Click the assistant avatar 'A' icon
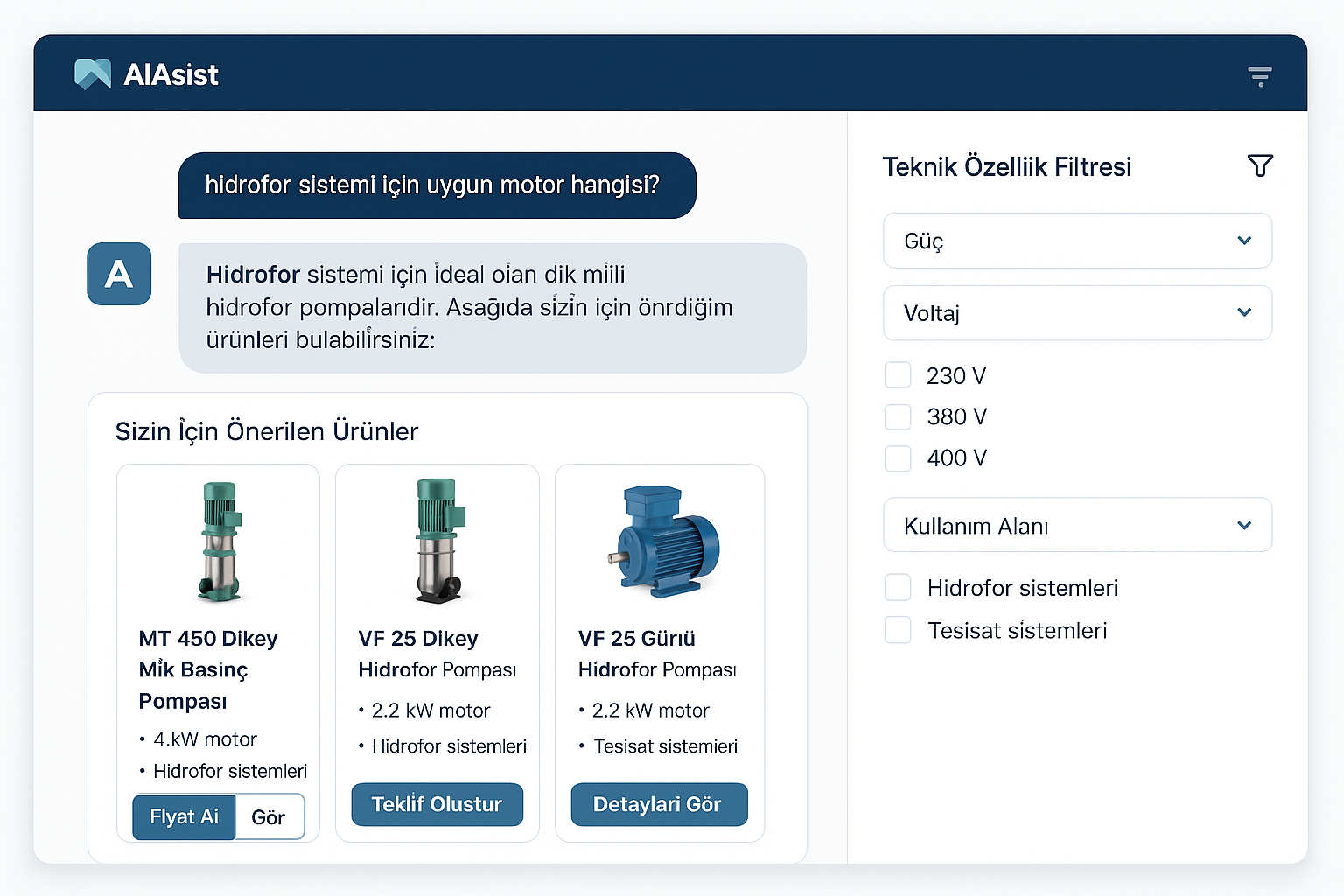The image size is (1344, 896). pyautogui.click(x=119, y=275)
